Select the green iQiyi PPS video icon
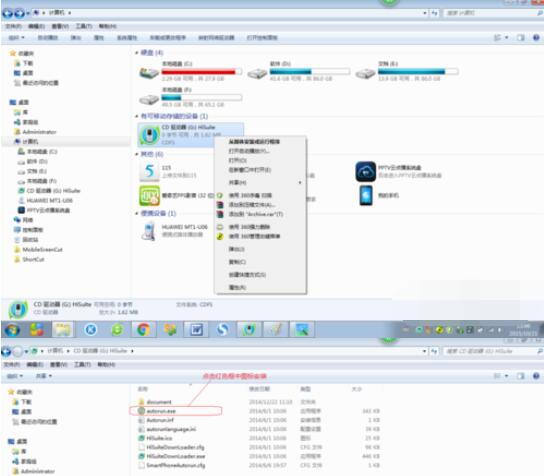Image resolution: width=544 pixels, height=476 pixels. coord(150,196)
